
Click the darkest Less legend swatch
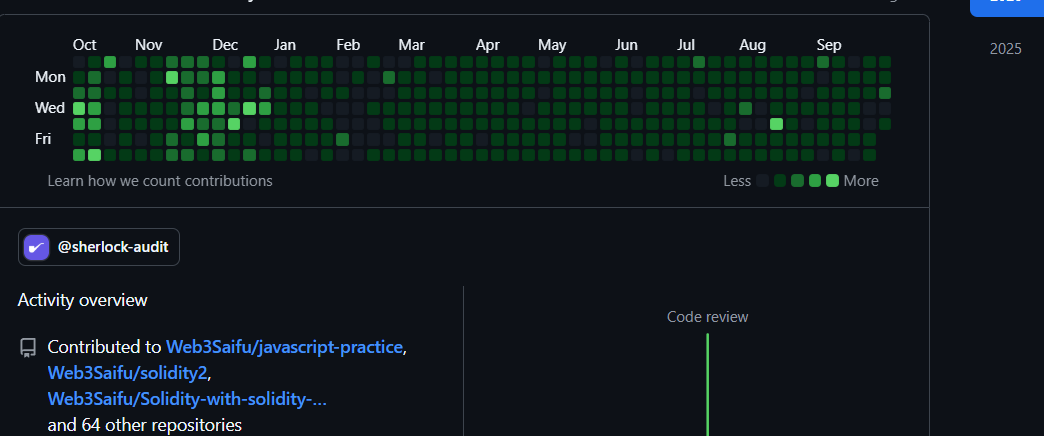762,180
